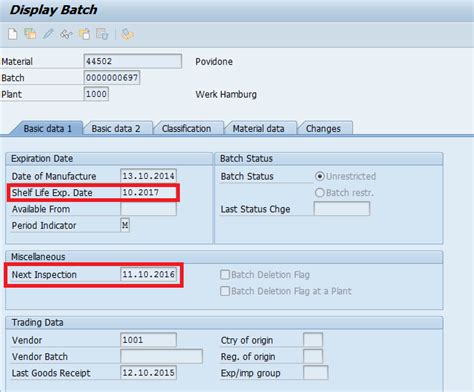Click the Next Inspection date field
Image resolution: width=474 pixels, height=392 pixels.
coord(148,274)
